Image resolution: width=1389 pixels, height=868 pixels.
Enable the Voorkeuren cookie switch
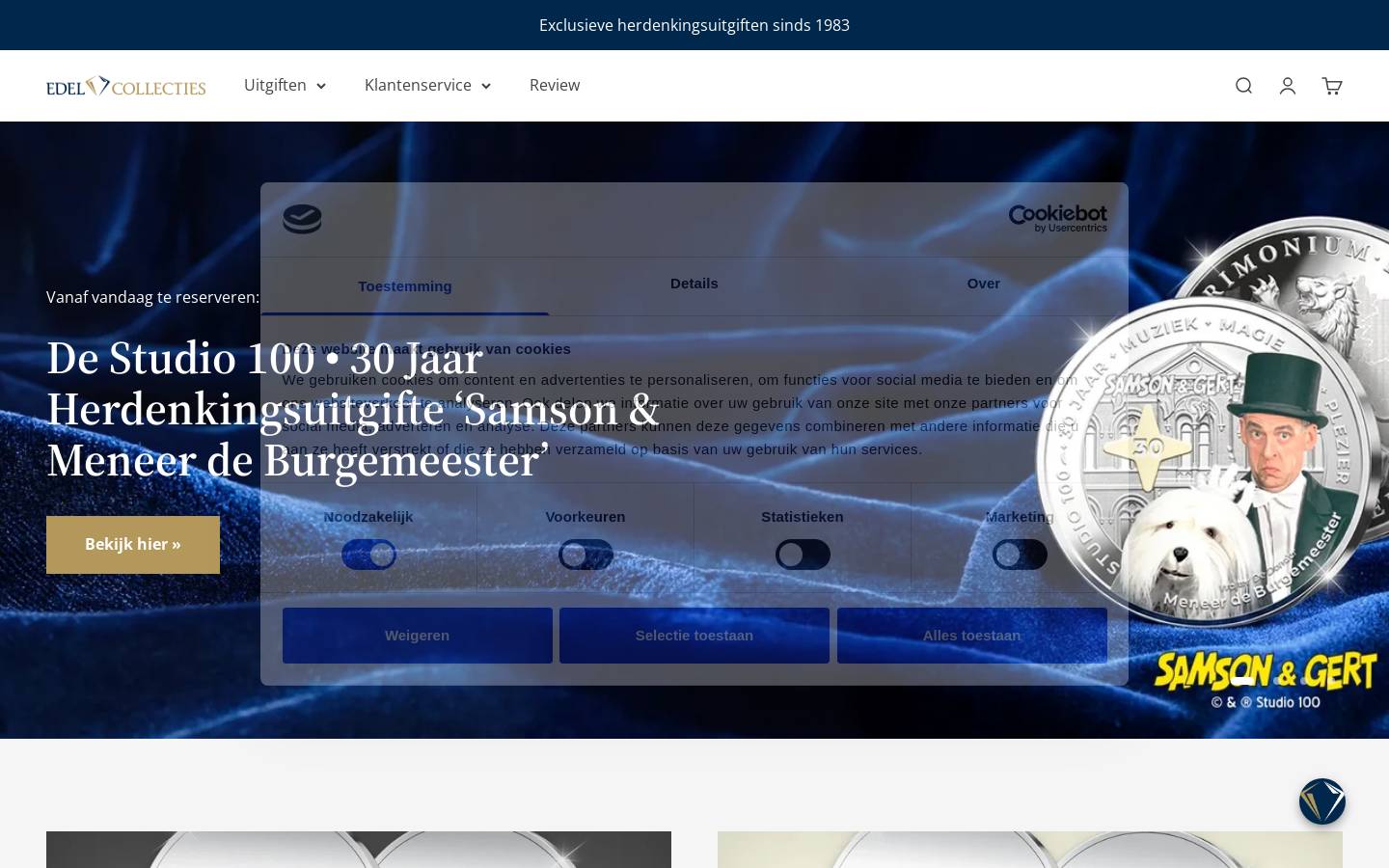586,555
